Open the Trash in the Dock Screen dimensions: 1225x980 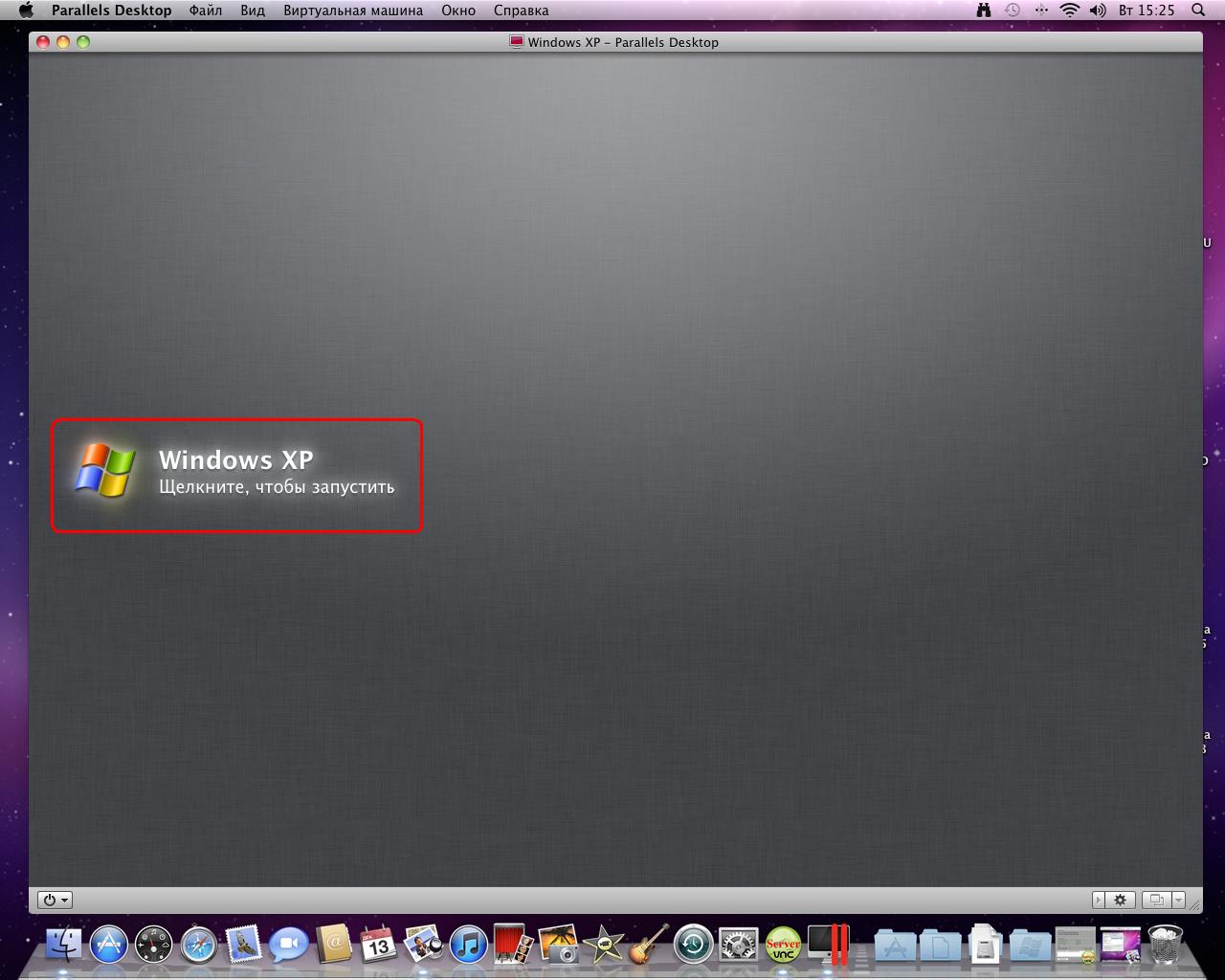point(1165,944)
